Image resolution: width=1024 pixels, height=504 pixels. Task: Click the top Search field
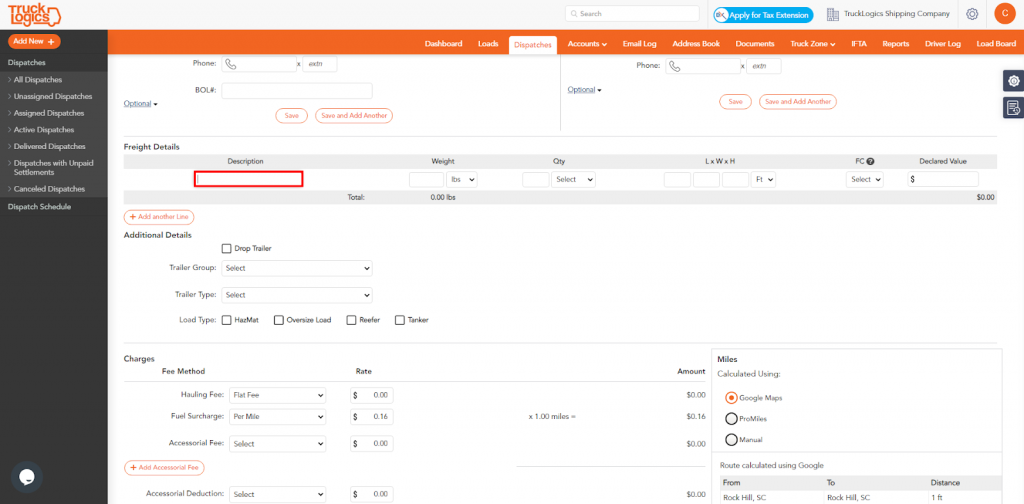tap(632, 14)
